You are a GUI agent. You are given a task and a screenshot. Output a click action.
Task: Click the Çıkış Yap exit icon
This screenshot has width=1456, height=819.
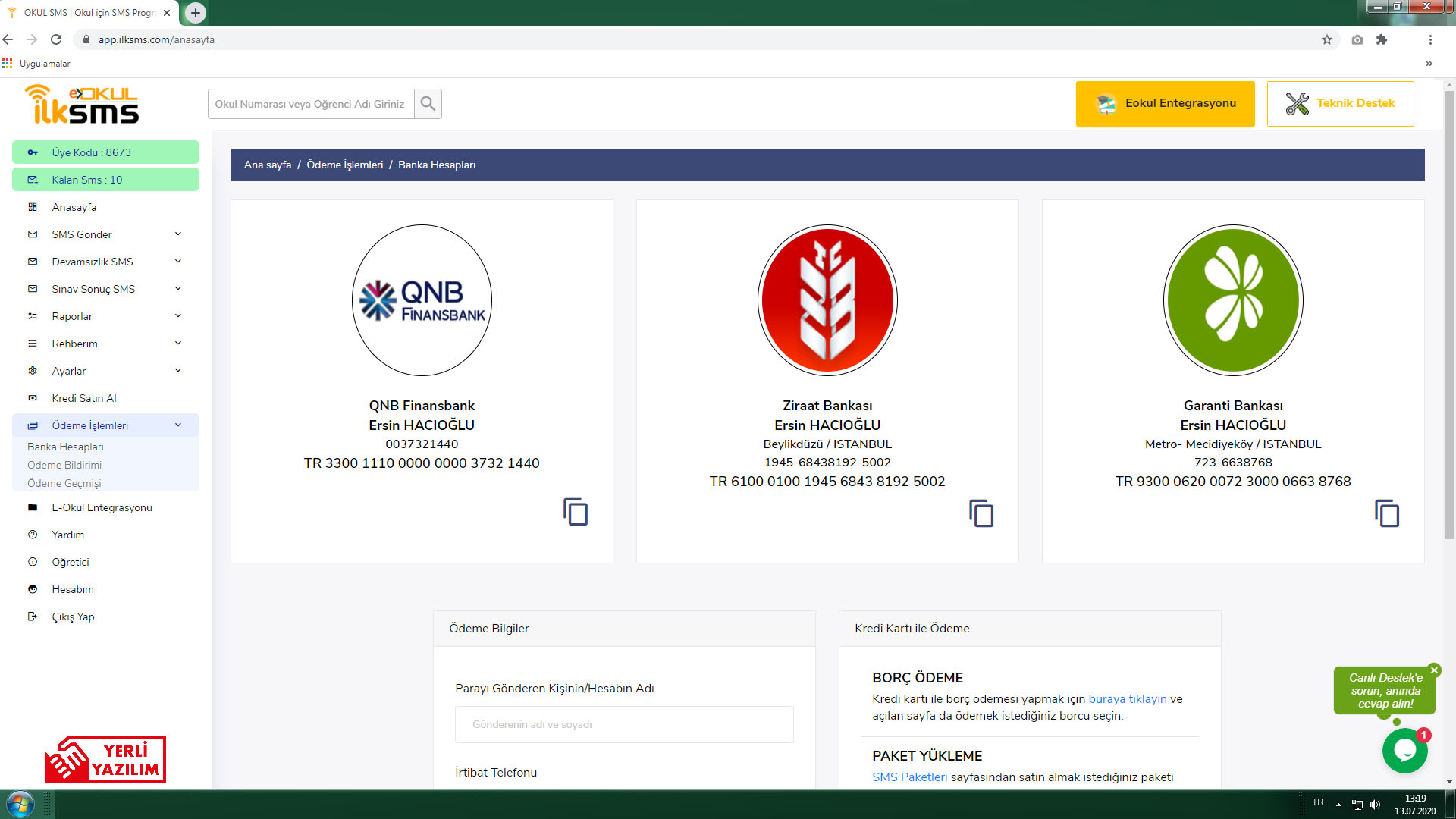point(33,617)
